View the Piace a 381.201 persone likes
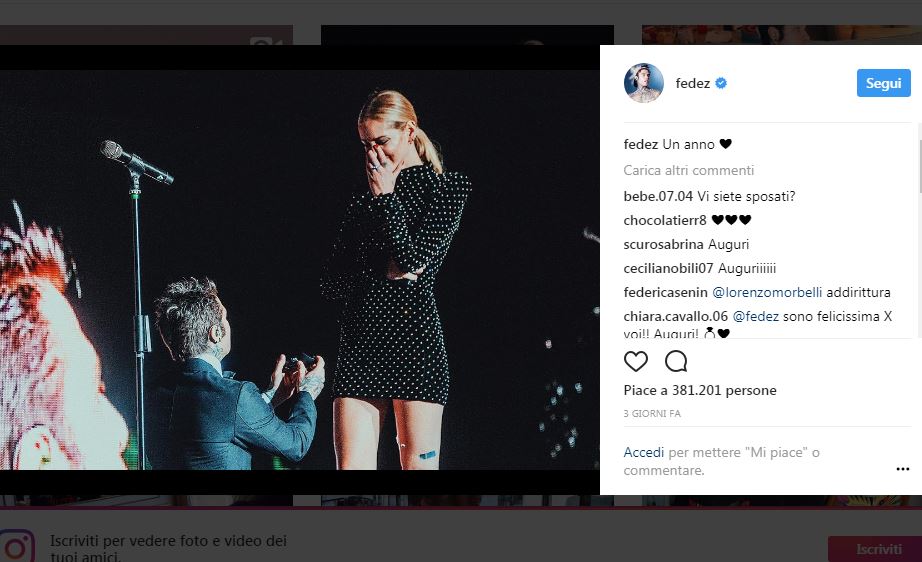Image resolution: width=922 pixels, height=562 pixels. pyautogui.click(x=700, y=390)
